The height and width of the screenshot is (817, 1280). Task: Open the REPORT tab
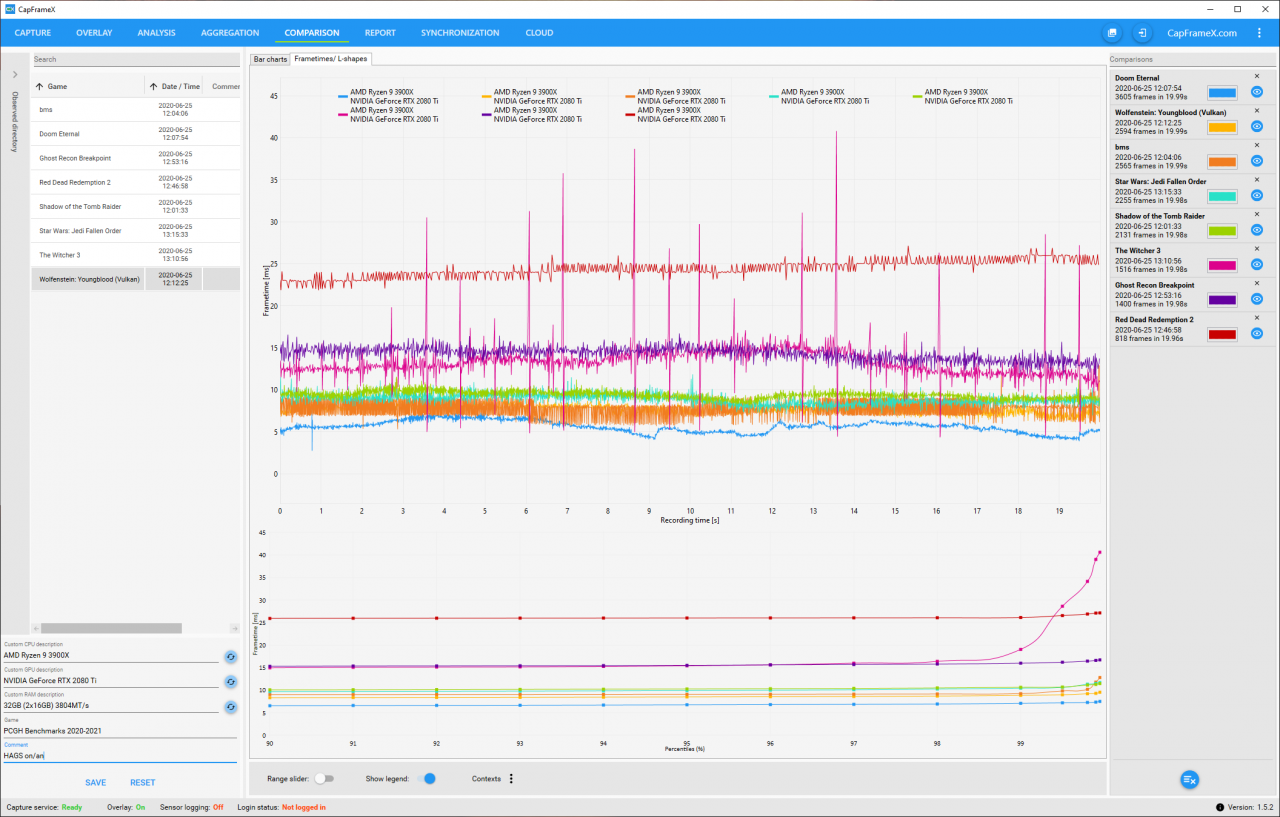pyautogui.click(x=380, y=33)
